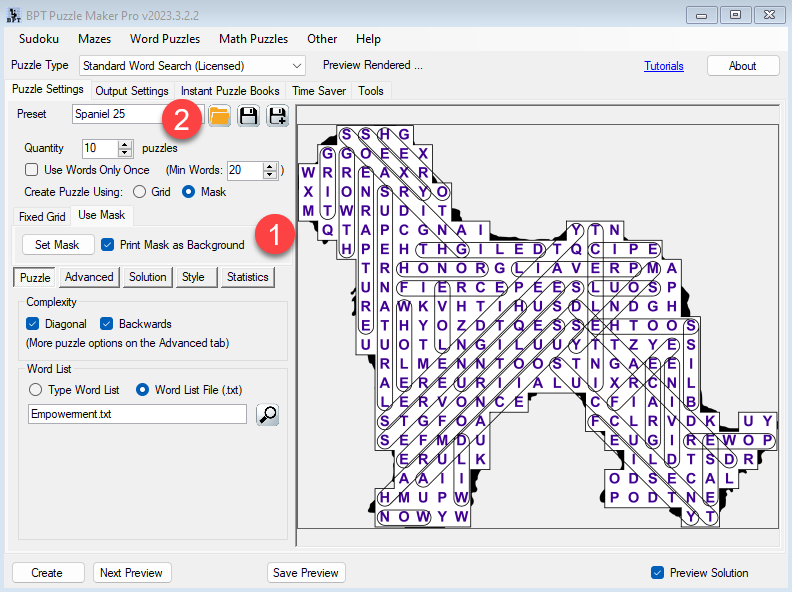Viewport: 792px width, 592px height.
Task: Select the Grid radio option
Action: [139, 192]
